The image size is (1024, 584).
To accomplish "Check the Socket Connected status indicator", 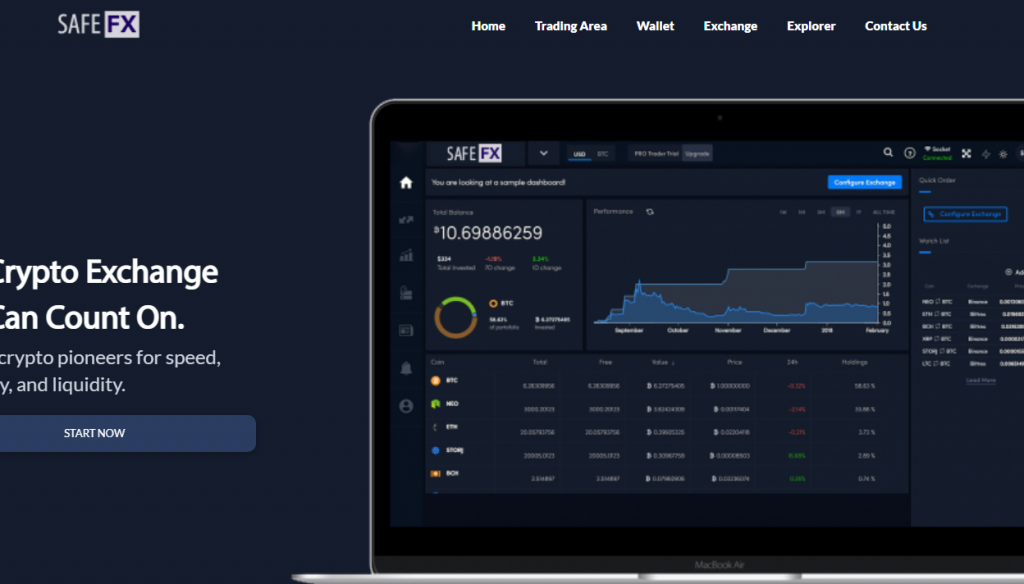I will click(937, 151).
